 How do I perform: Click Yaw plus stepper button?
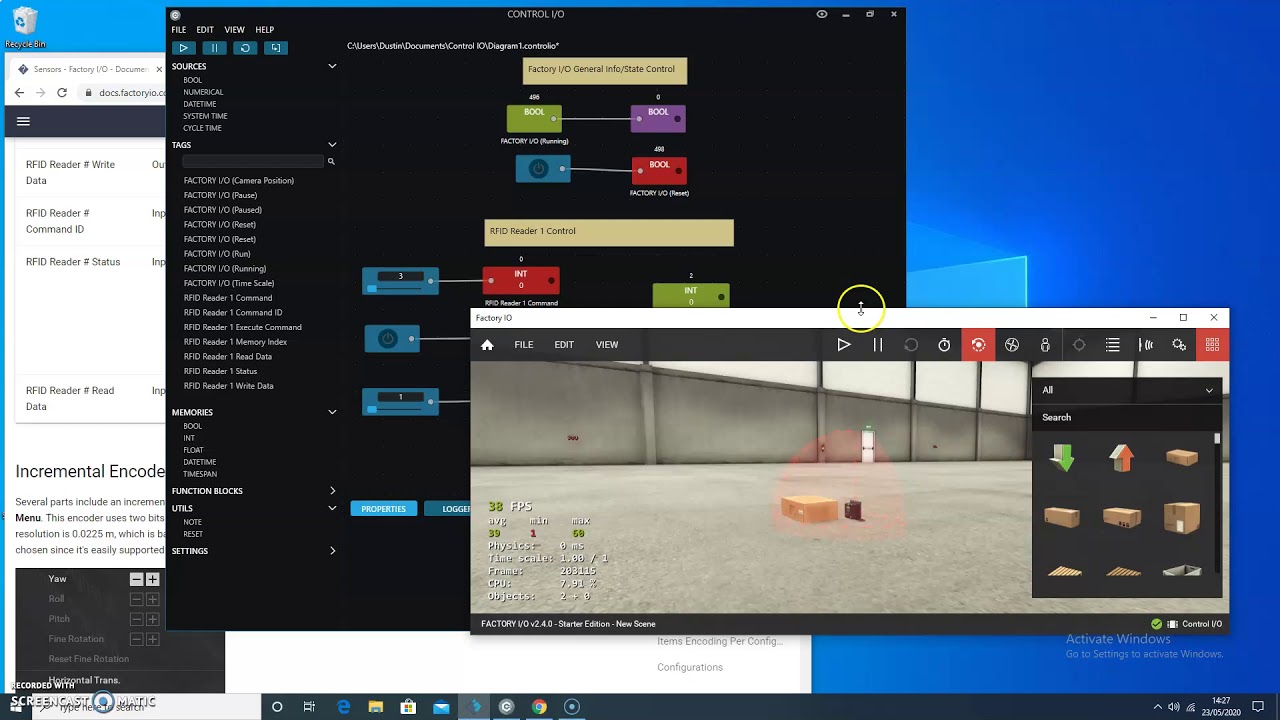(x=153, y=579)
